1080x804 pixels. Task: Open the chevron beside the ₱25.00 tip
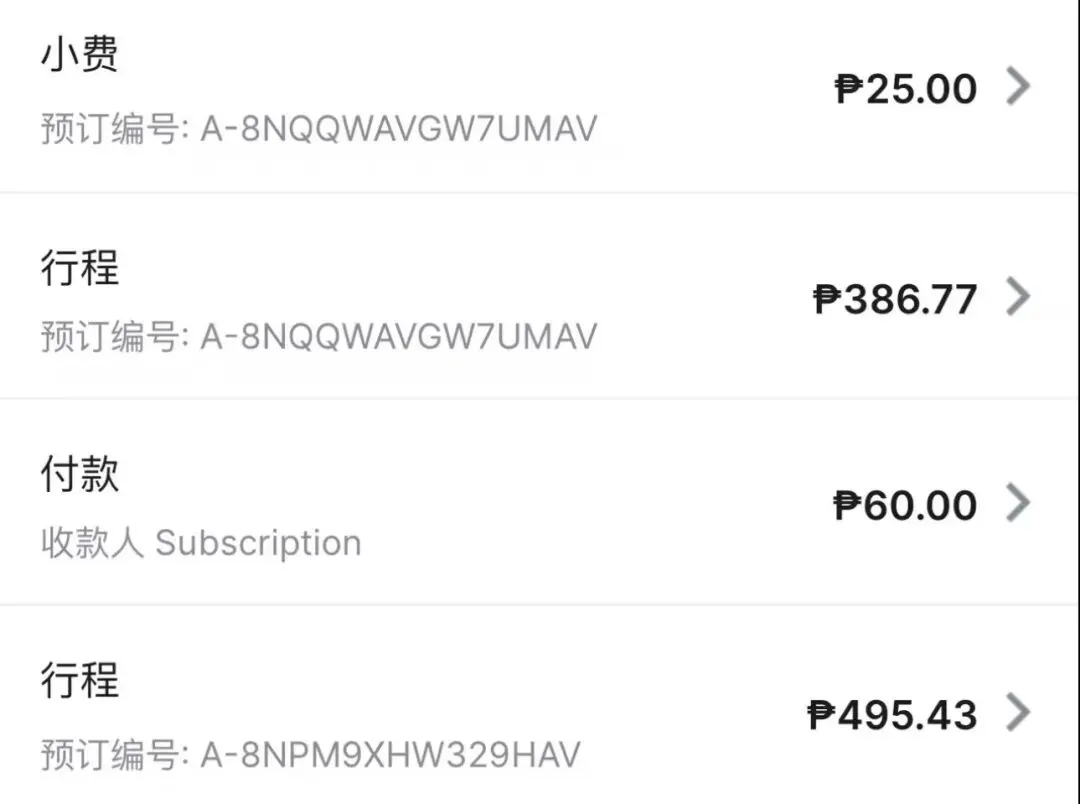pos(1018,88)
